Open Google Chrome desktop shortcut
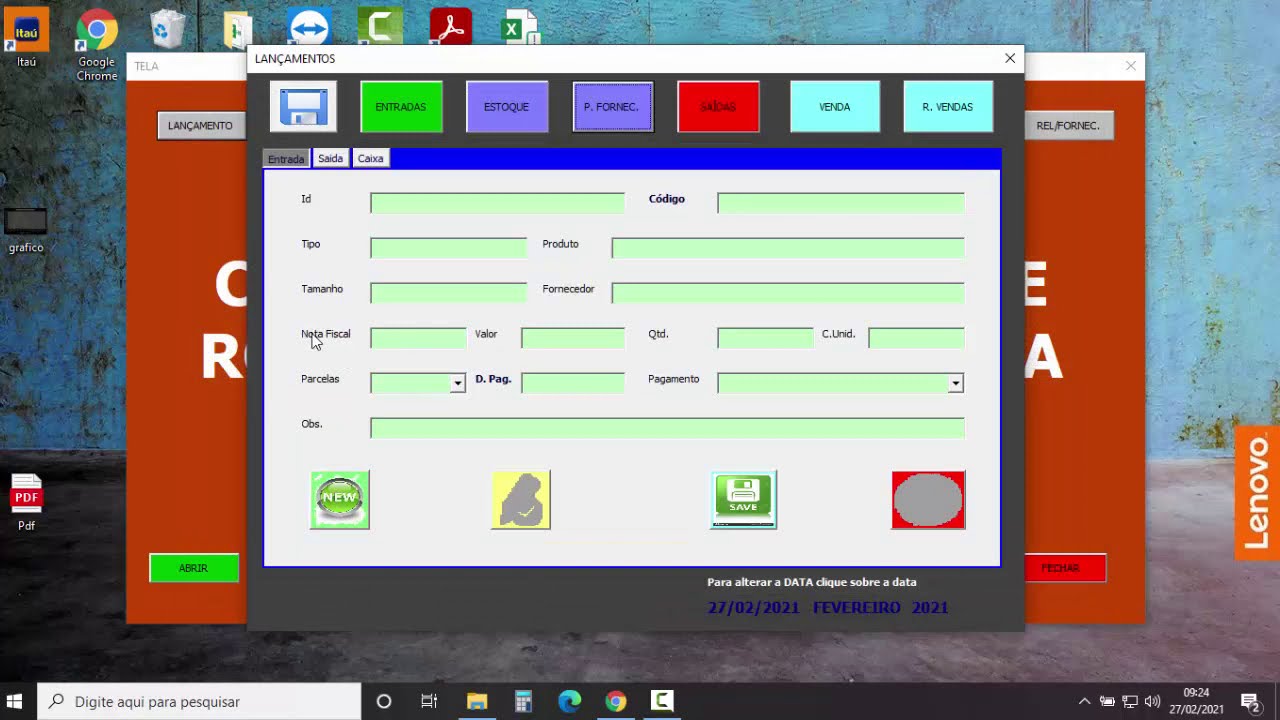Image resolution: width=1280 pixels, height=720 pixels. tap(97, 45)
